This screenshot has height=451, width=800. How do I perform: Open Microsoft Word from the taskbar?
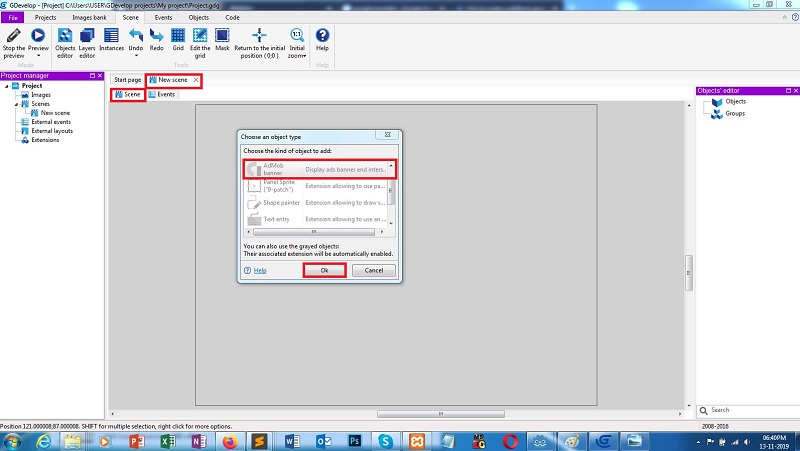coord(292,441)
